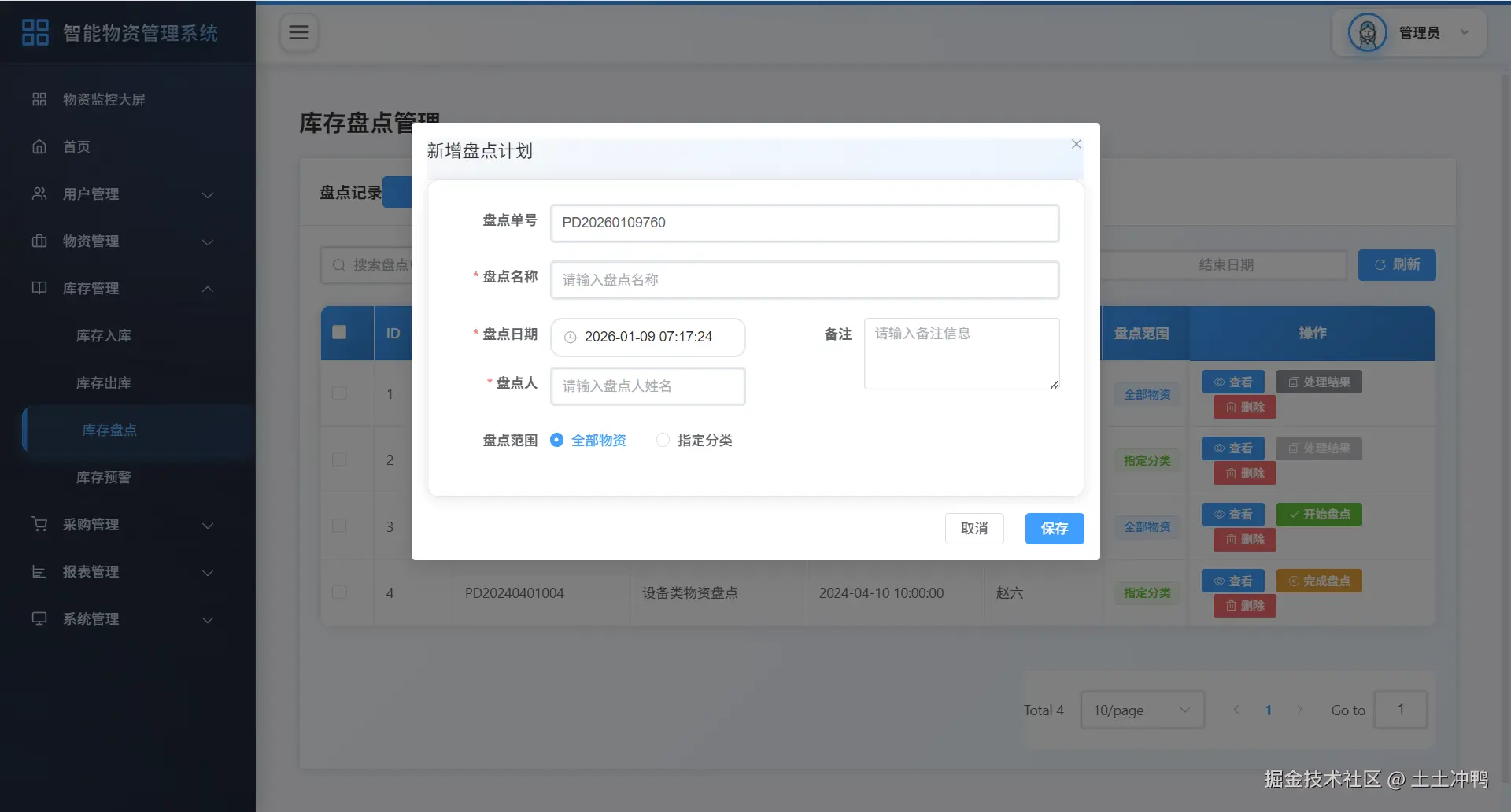Click the 报表管理 chart icon

tap(39, 571)
